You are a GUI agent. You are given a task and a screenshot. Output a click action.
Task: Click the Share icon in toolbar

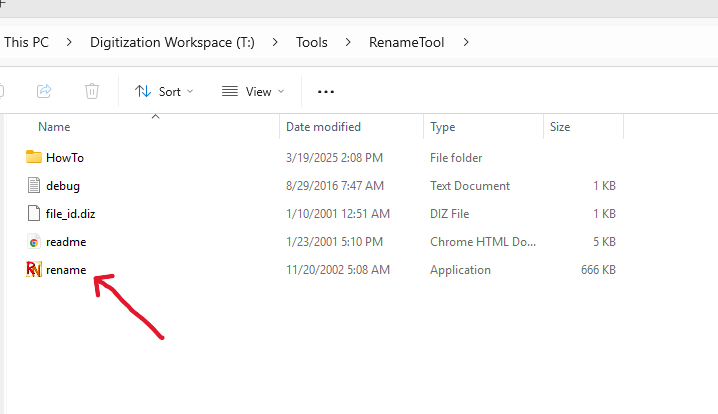tap(44, 91)
